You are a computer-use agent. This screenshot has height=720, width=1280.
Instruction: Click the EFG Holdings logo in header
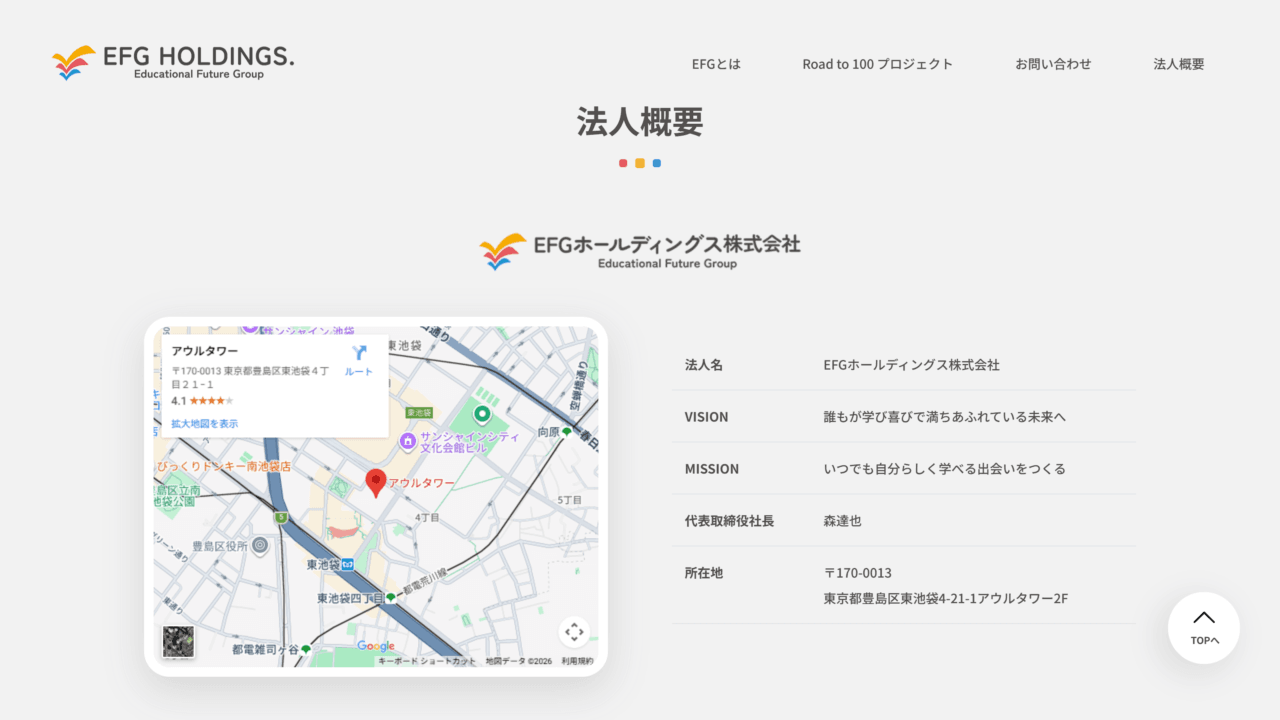173,62
